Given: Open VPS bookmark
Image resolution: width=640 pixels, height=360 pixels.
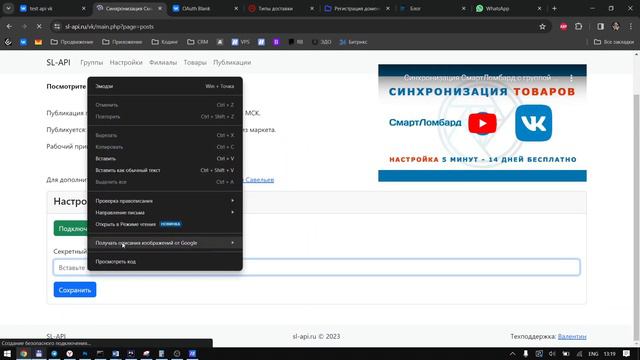Looking at the screenshot, I should 240,42.
